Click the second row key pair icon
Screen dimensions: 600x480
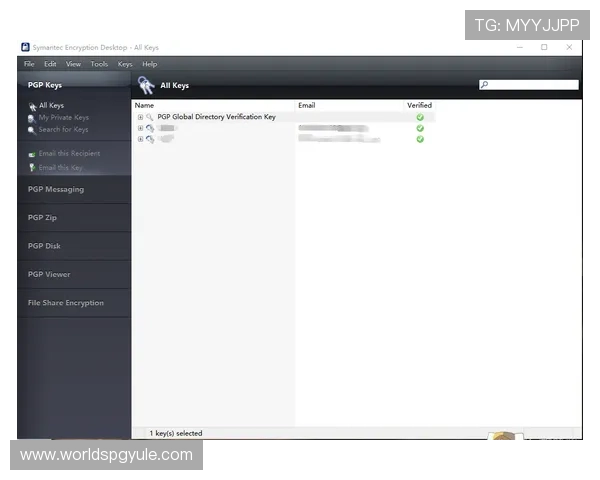coord(150,128)
